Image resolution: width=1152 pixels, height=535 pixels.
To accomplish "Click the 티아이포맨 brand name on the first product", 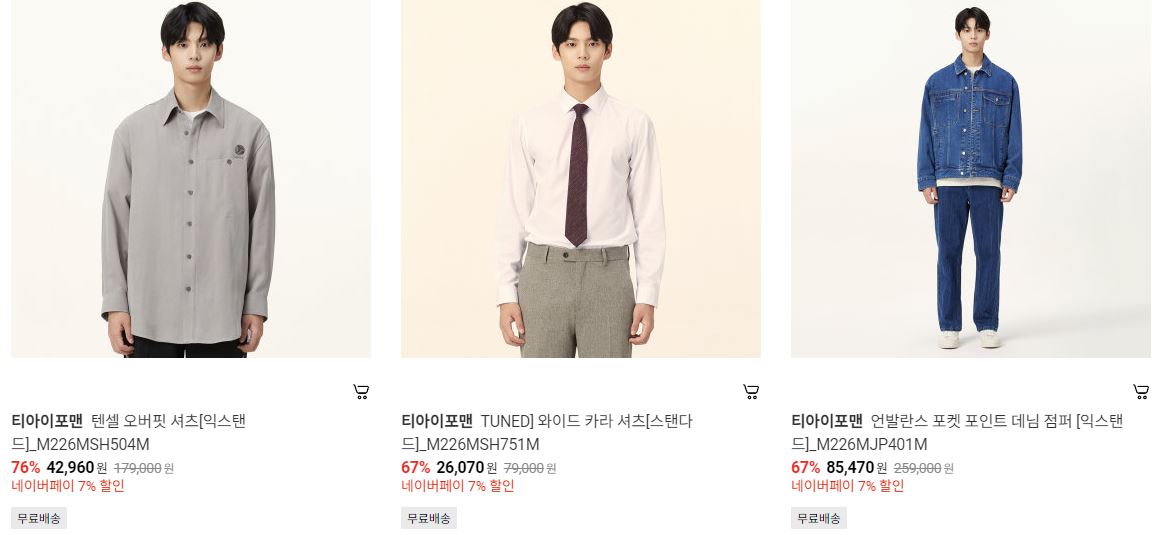I will click(x=47, y=421).
